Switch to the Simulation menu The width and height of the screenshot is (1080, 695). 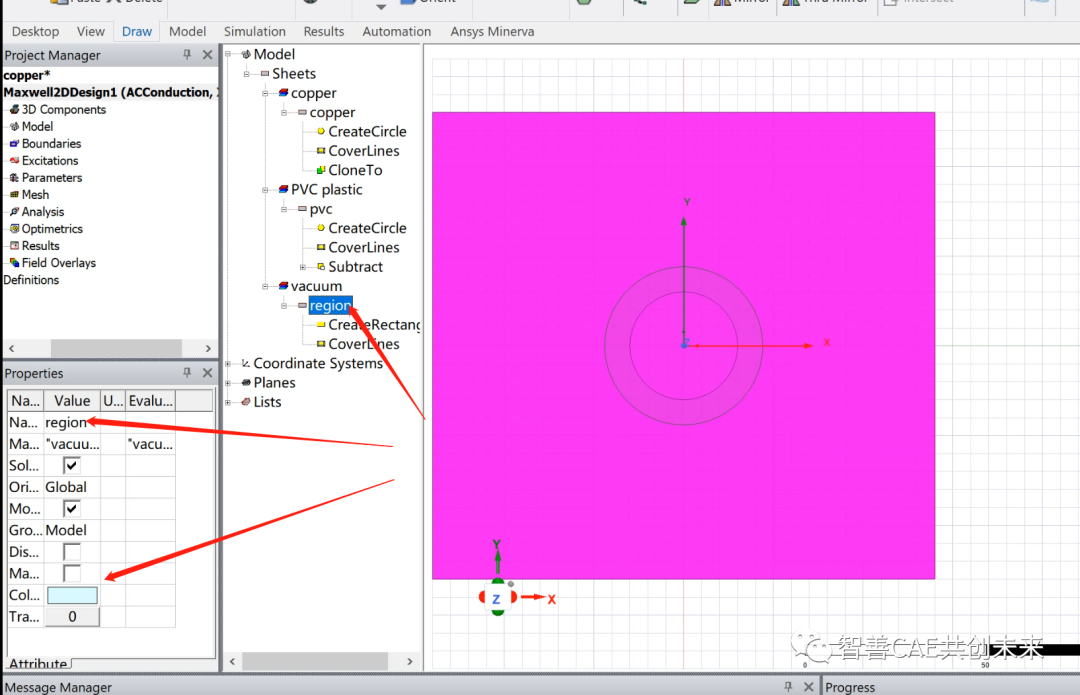pos(254,31)
